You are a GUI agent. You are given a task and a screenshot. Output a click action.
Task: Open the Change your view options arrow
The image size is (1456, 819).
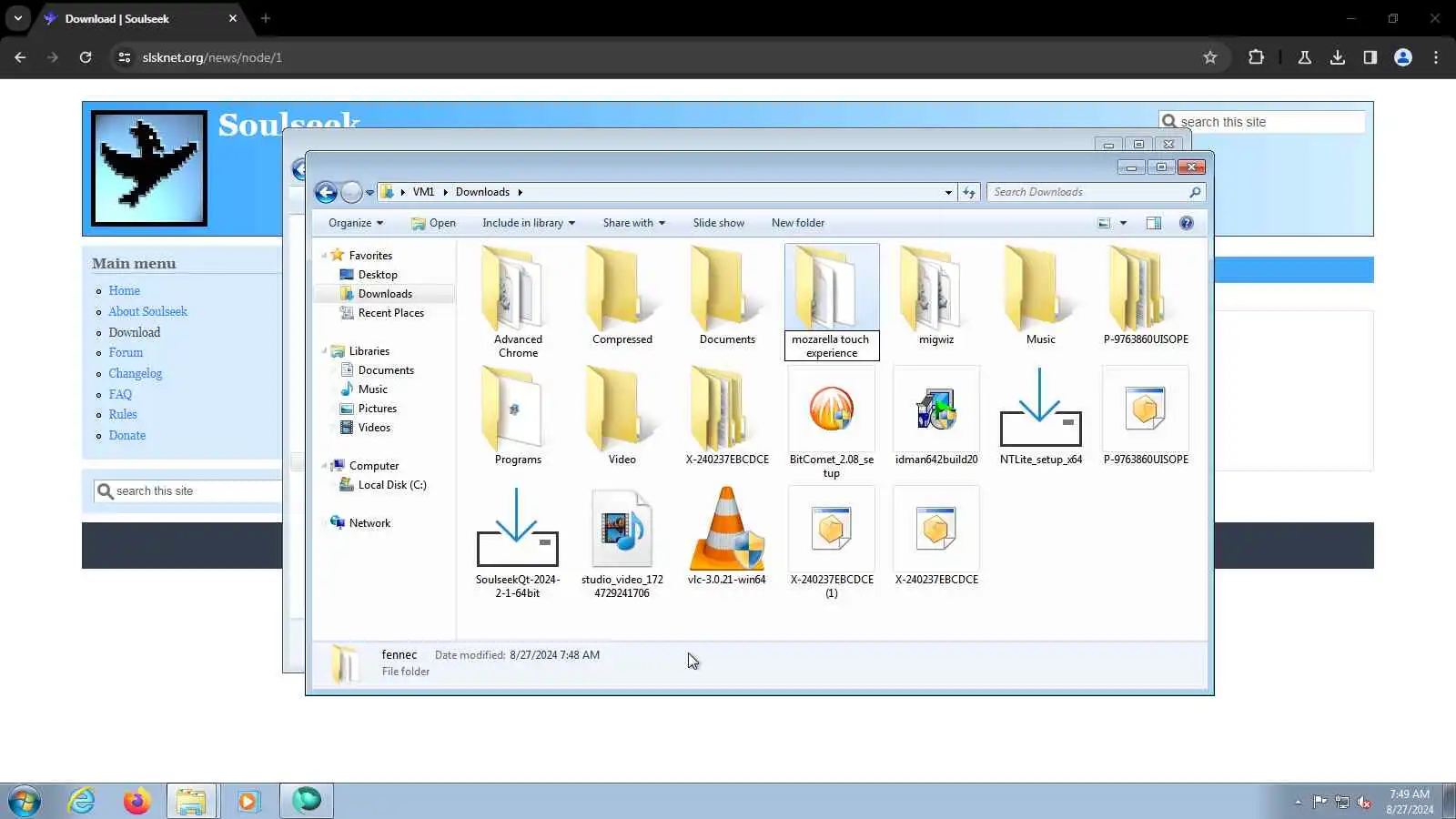click(1123, 223)
